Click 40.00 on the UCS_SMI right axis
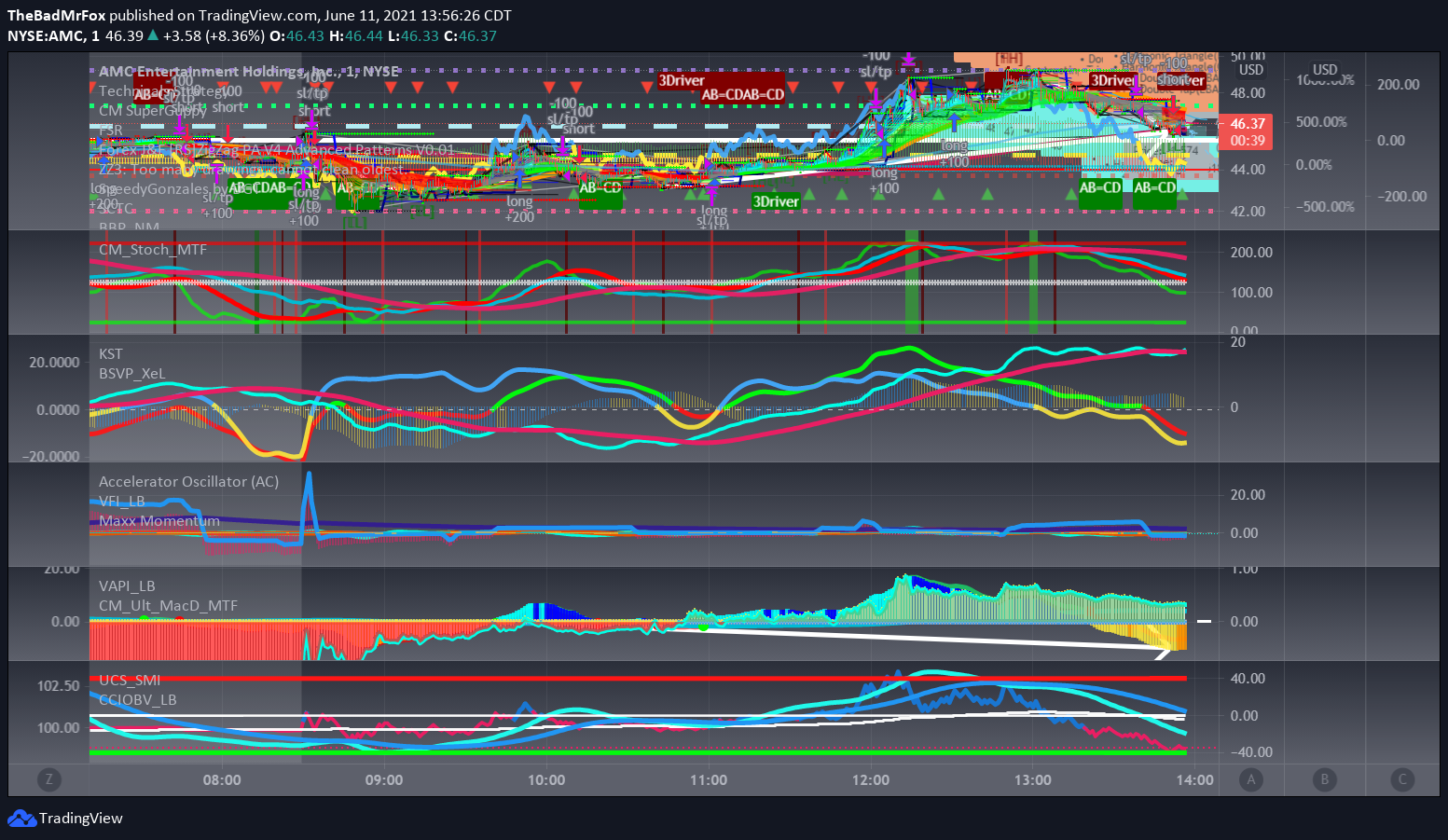This screenshot has width=1448, height=840. coord(1248,678)
